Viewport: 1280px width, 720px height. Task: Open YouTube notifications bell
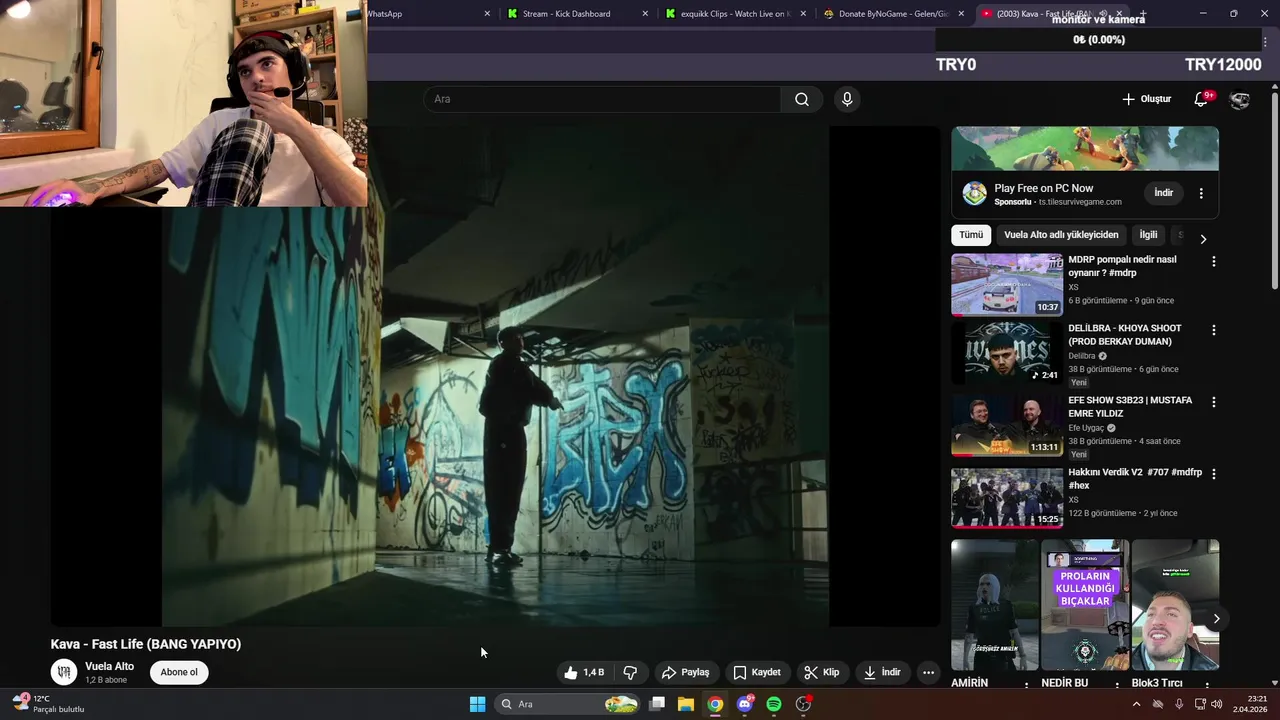[1202, 99]
